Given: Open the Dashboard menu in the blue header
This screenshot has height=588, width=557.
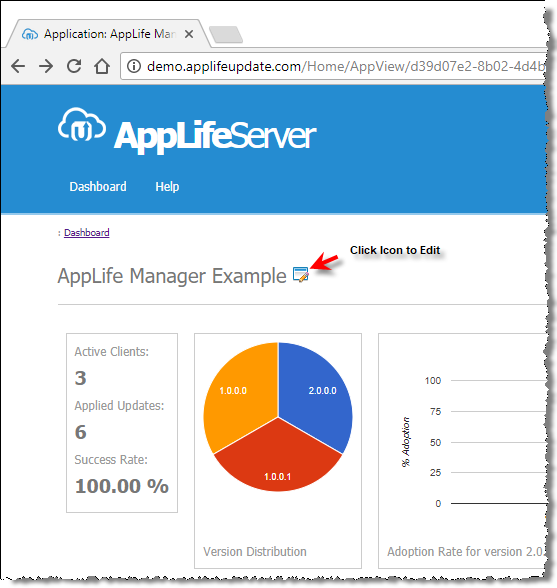Looking at the screenshot, I should tap(98, 186).
